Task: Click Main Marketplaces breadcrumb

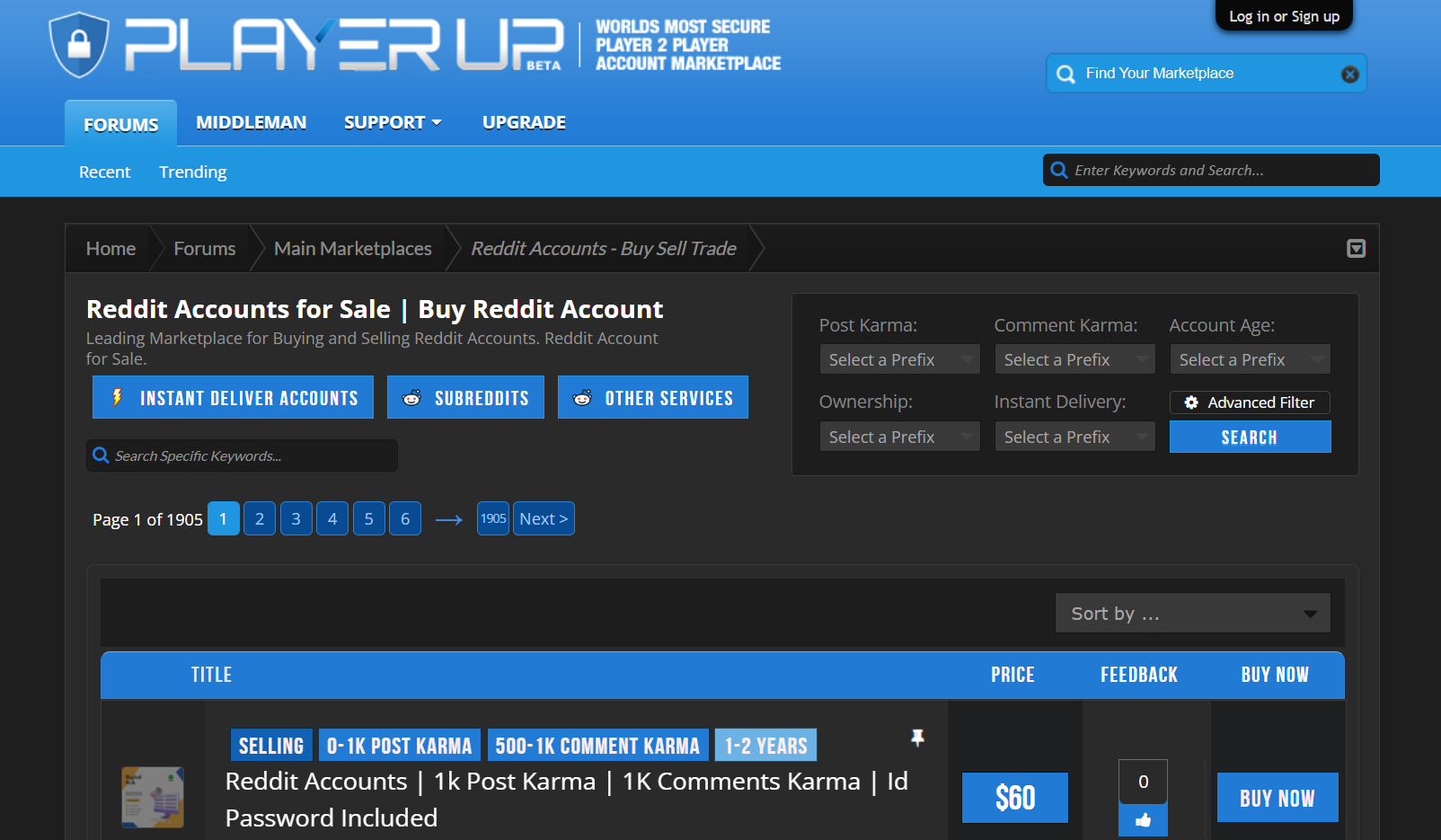Action: (x=353, y=249)
